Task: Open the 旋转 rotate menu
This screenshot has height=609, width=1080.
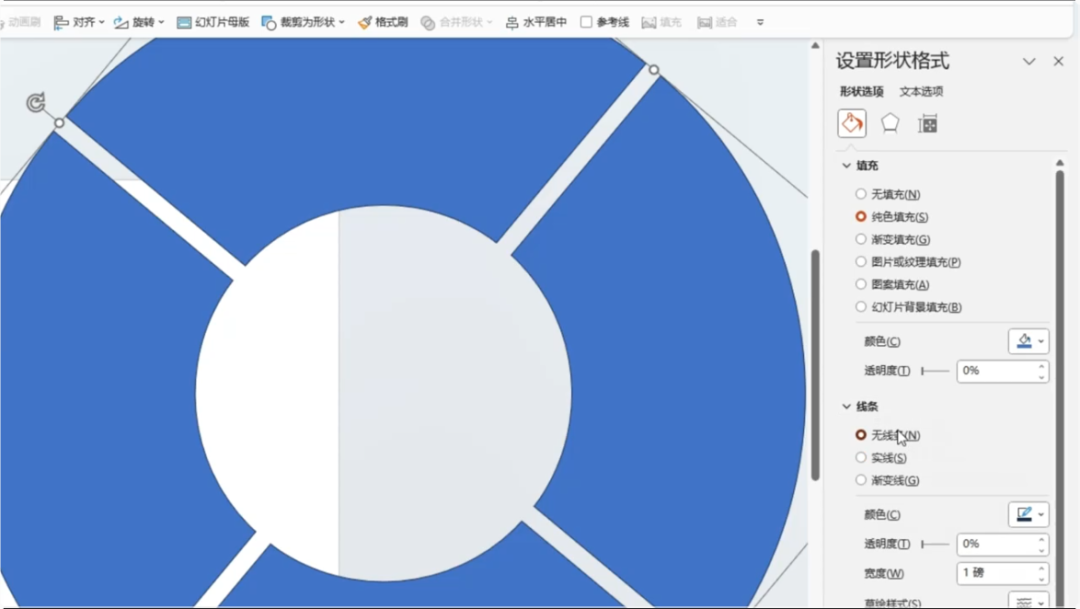Action: [138, 22]
